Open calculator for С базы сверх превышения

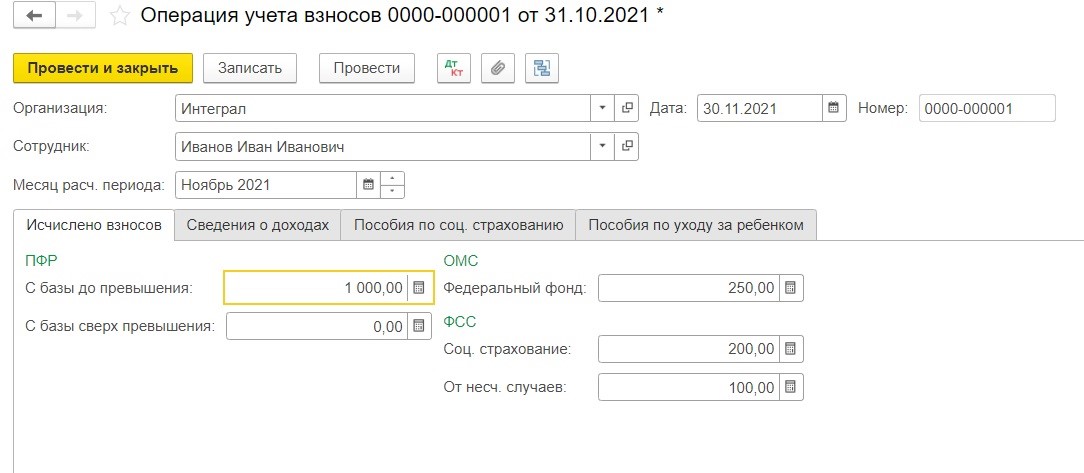pos(418,326)
